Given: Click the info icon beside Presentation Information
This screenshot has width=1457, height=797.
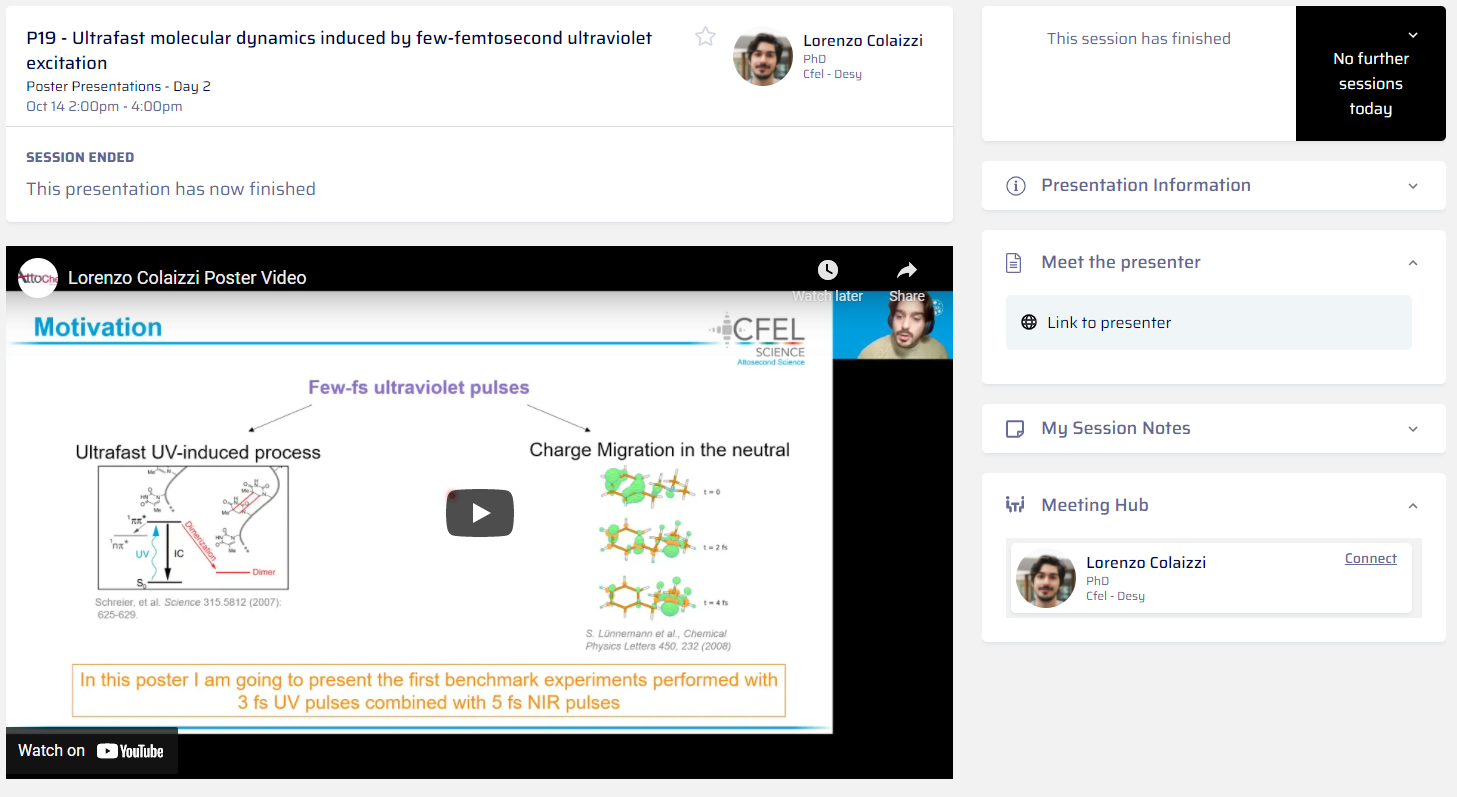Looking at the screenshot, I should tap(1015, 186).
